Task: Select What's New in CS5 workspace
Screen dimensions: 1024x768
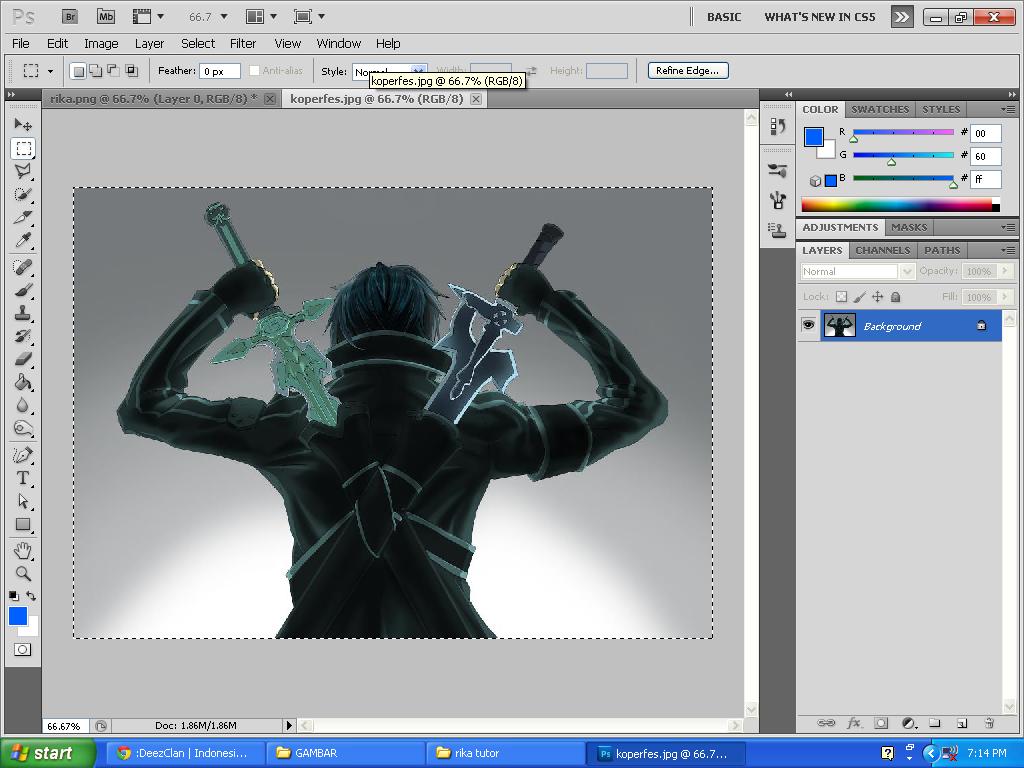Action: 820,17
